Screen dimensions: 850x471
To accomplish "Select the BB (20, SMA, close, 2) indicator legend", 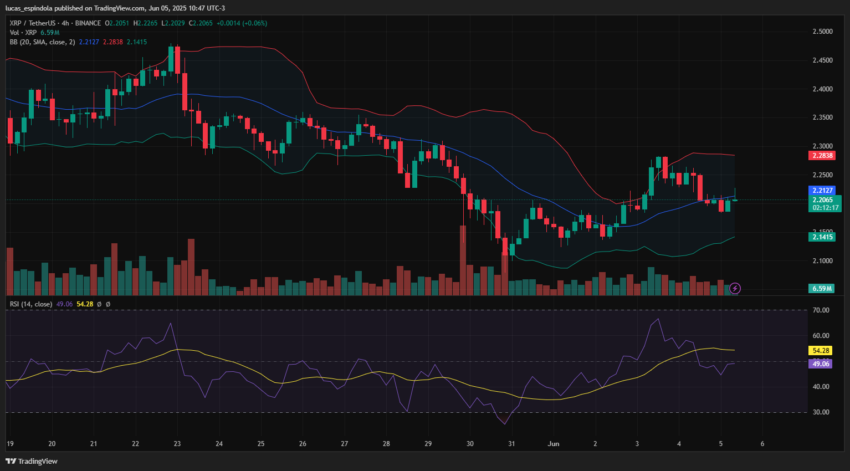I will pos(42,42).
